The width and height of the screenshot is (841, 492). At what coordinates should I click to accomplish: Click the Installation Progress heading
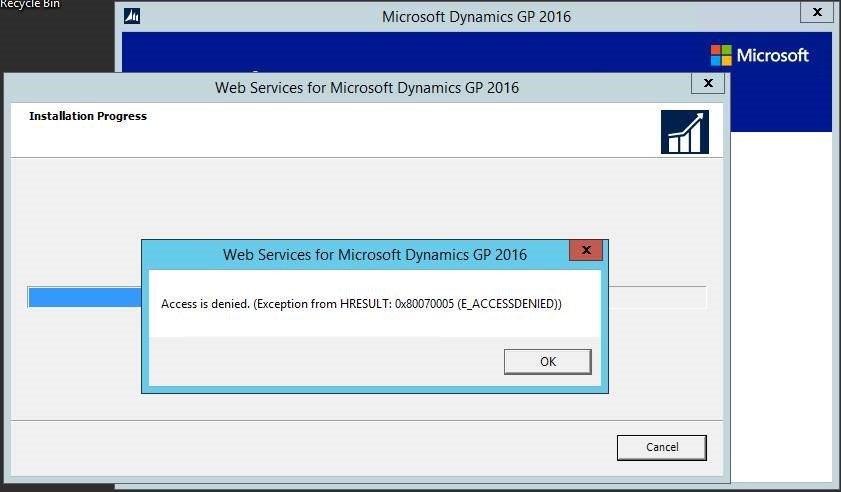pyautogui.click(x=88, y=116)
